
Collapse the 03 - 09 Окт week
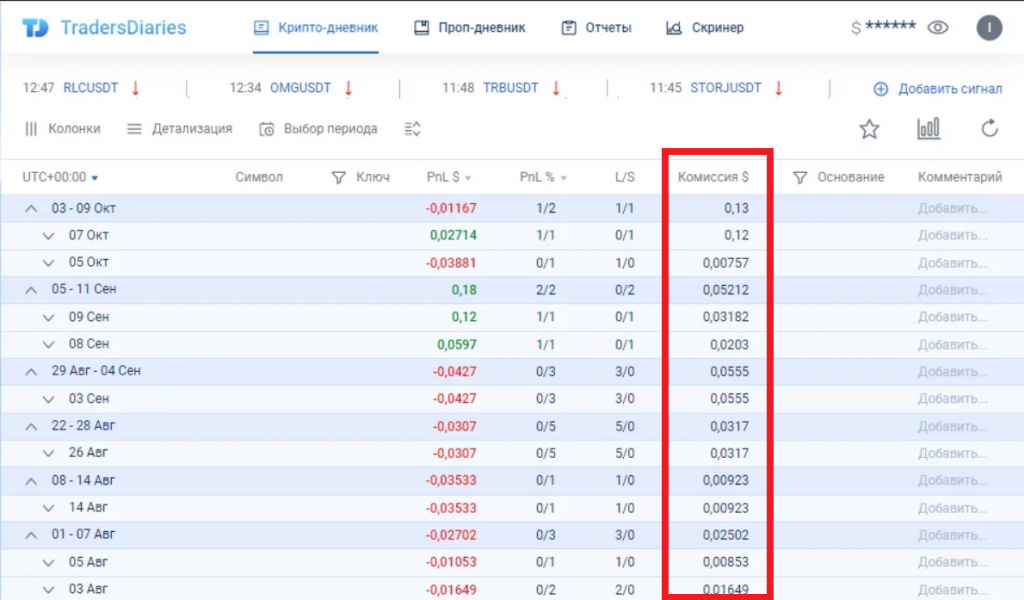pos(31,208)
